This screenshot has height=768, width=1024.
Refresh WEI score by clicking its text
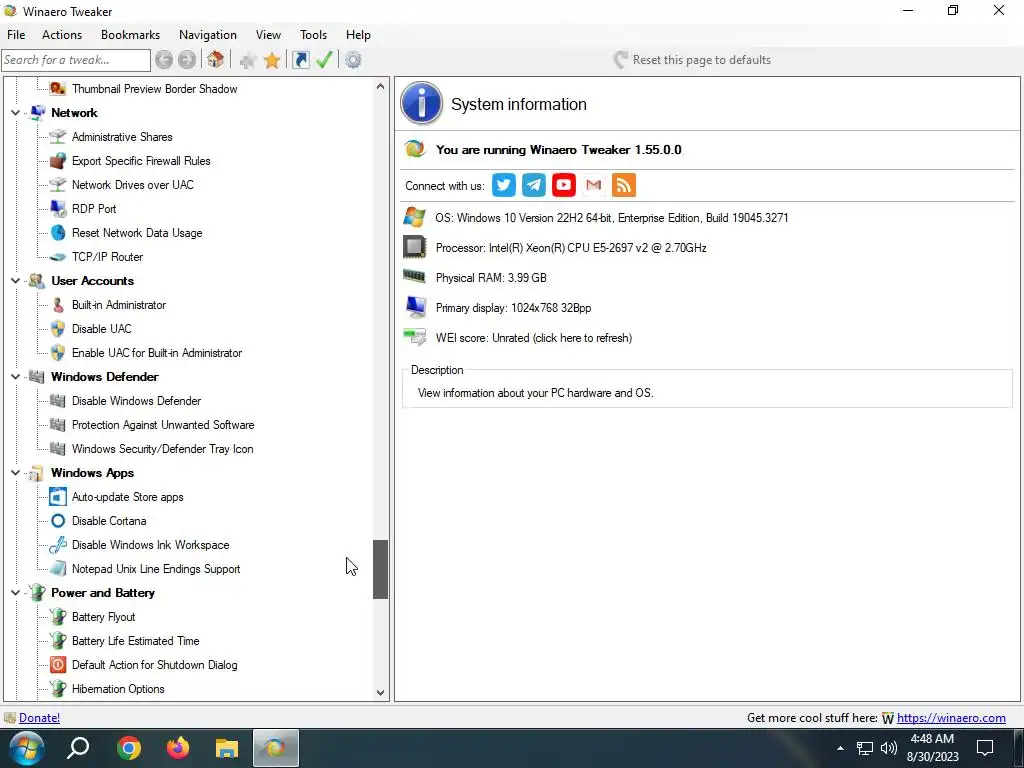534,338
